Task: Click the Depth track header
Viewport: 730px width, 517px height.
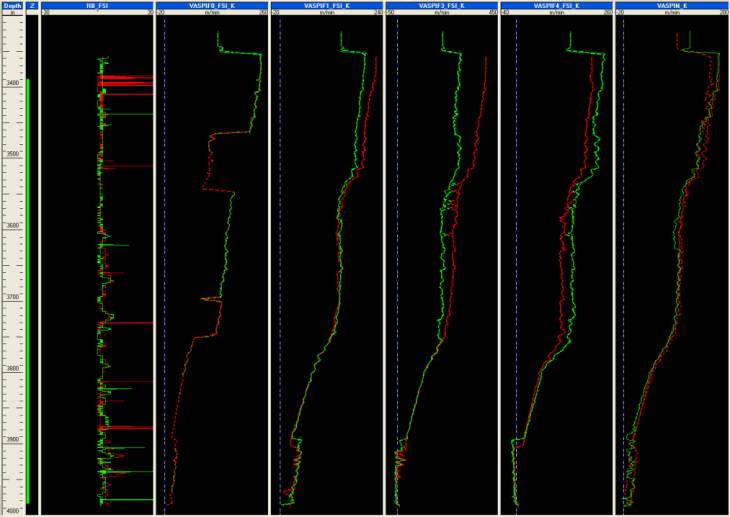Action: (x=12, y=5)
